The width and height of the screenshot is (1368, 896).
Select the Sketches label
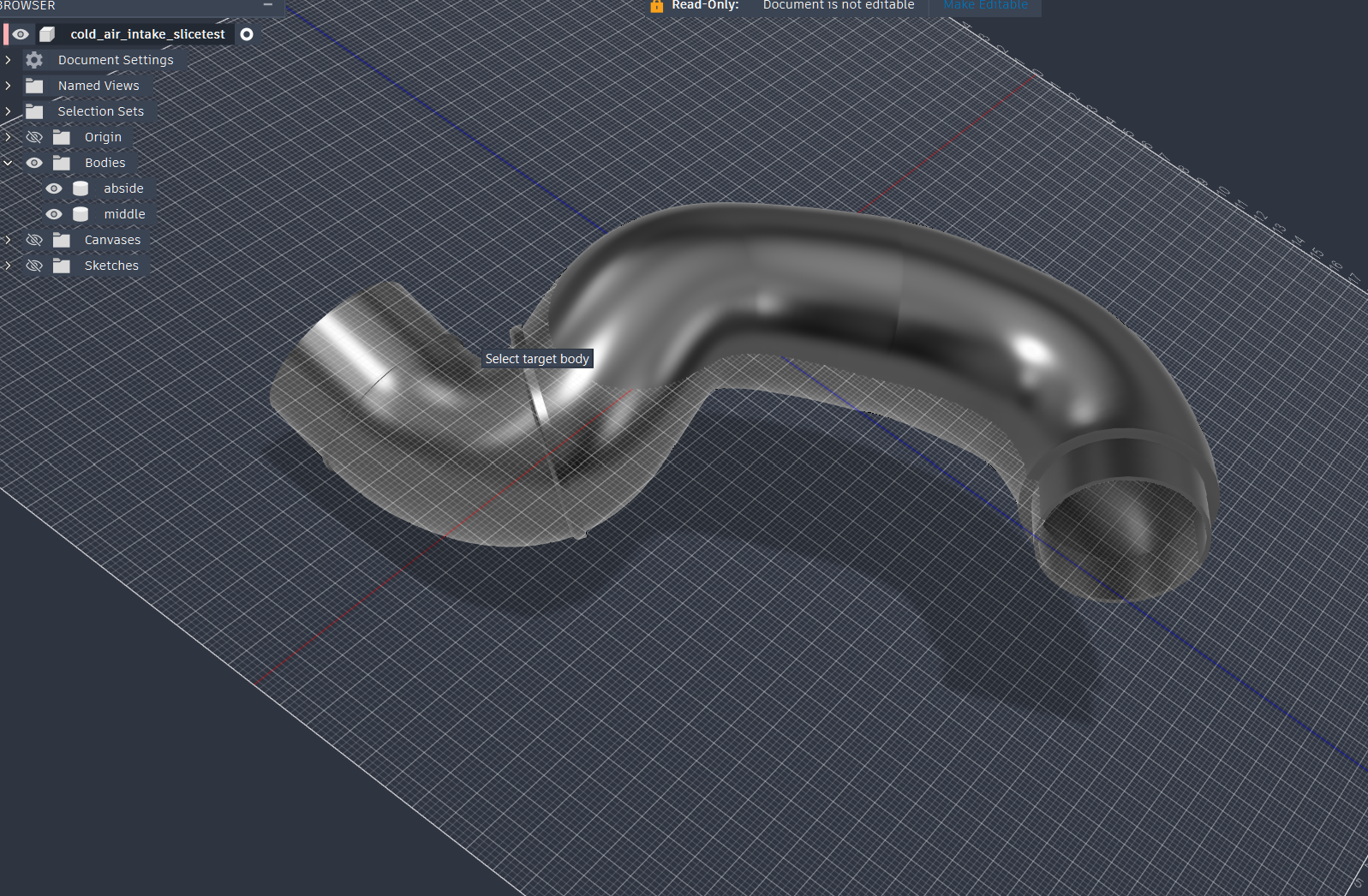pyautogui.click(x=111, y=266)
